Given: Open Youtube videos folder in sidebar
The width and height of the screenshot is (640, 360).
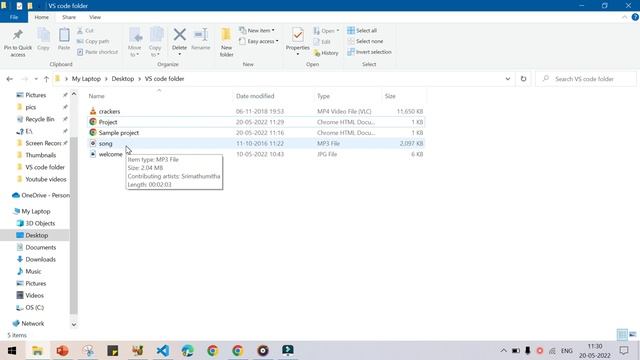Looking at the screenshot, I should (x=45, y=179).
